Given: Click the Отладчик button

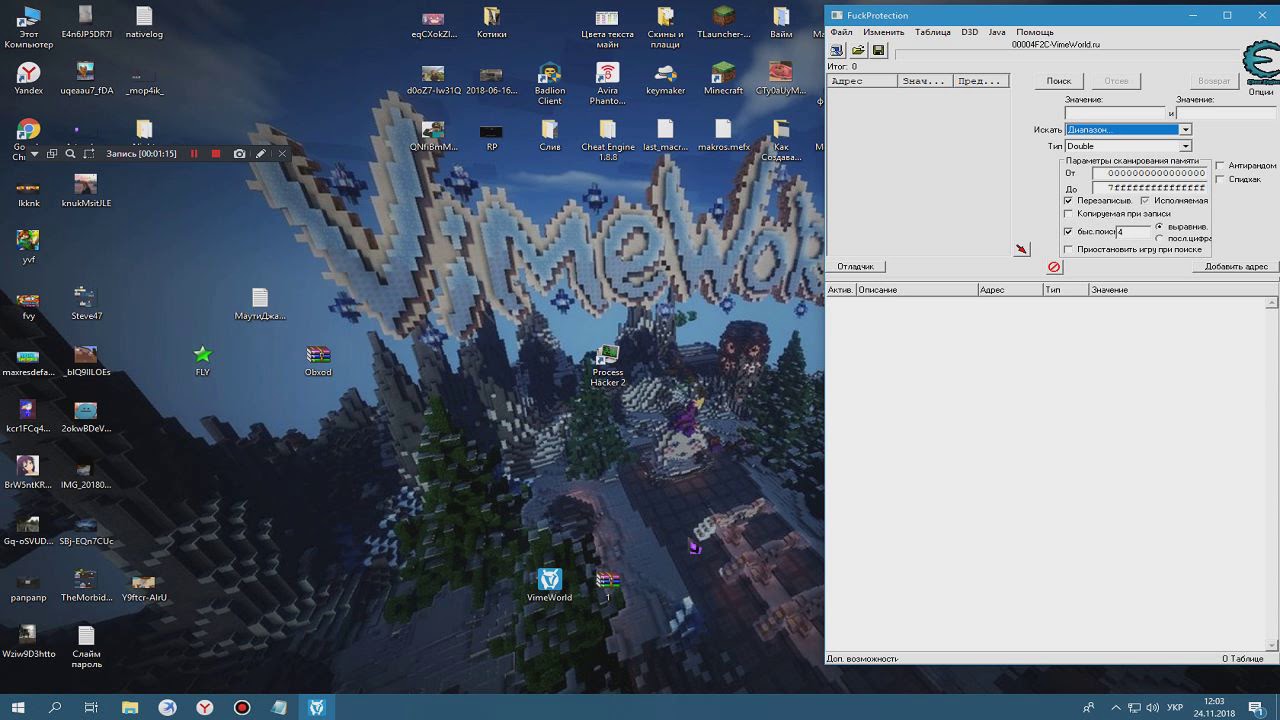Looking at the screenshot, I should click(856, 267).
